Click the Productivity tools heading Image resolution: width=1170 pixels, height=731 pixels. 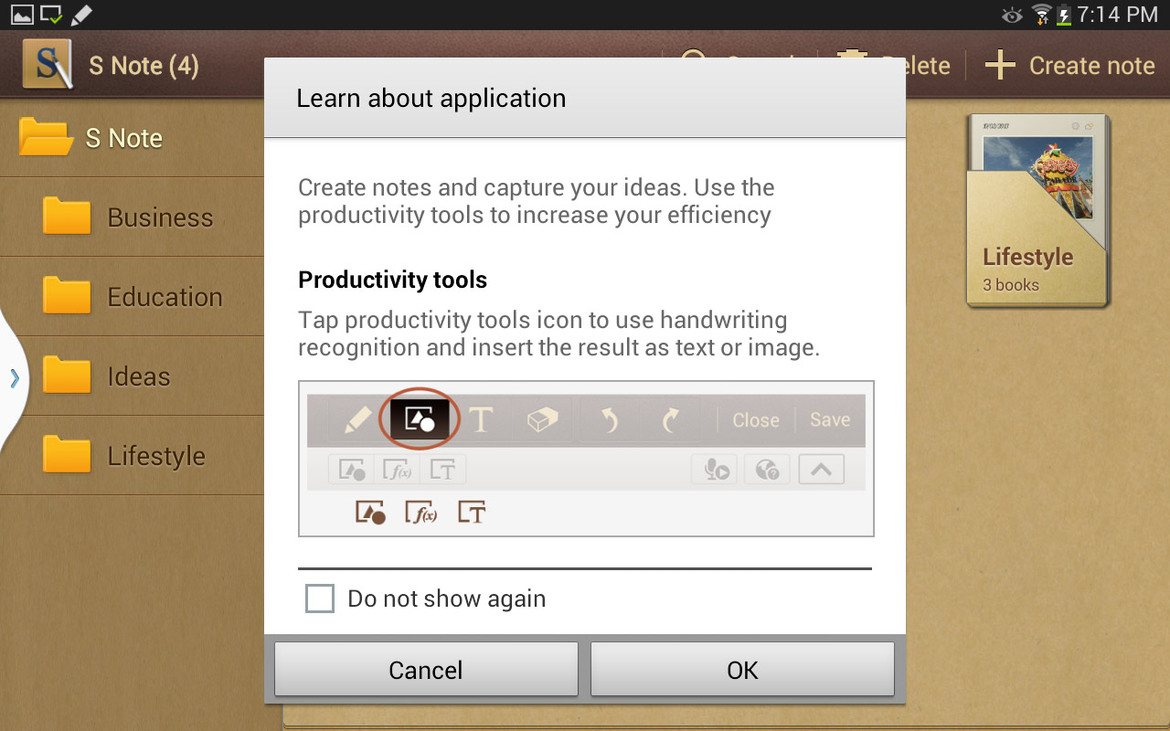coord(392,280)
